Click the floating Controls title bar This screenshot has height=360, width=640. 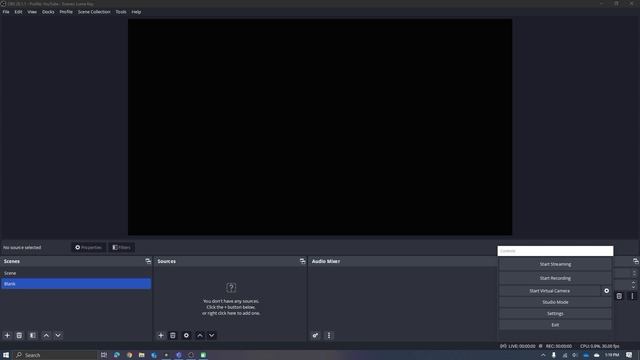click(x=555, y=251)
